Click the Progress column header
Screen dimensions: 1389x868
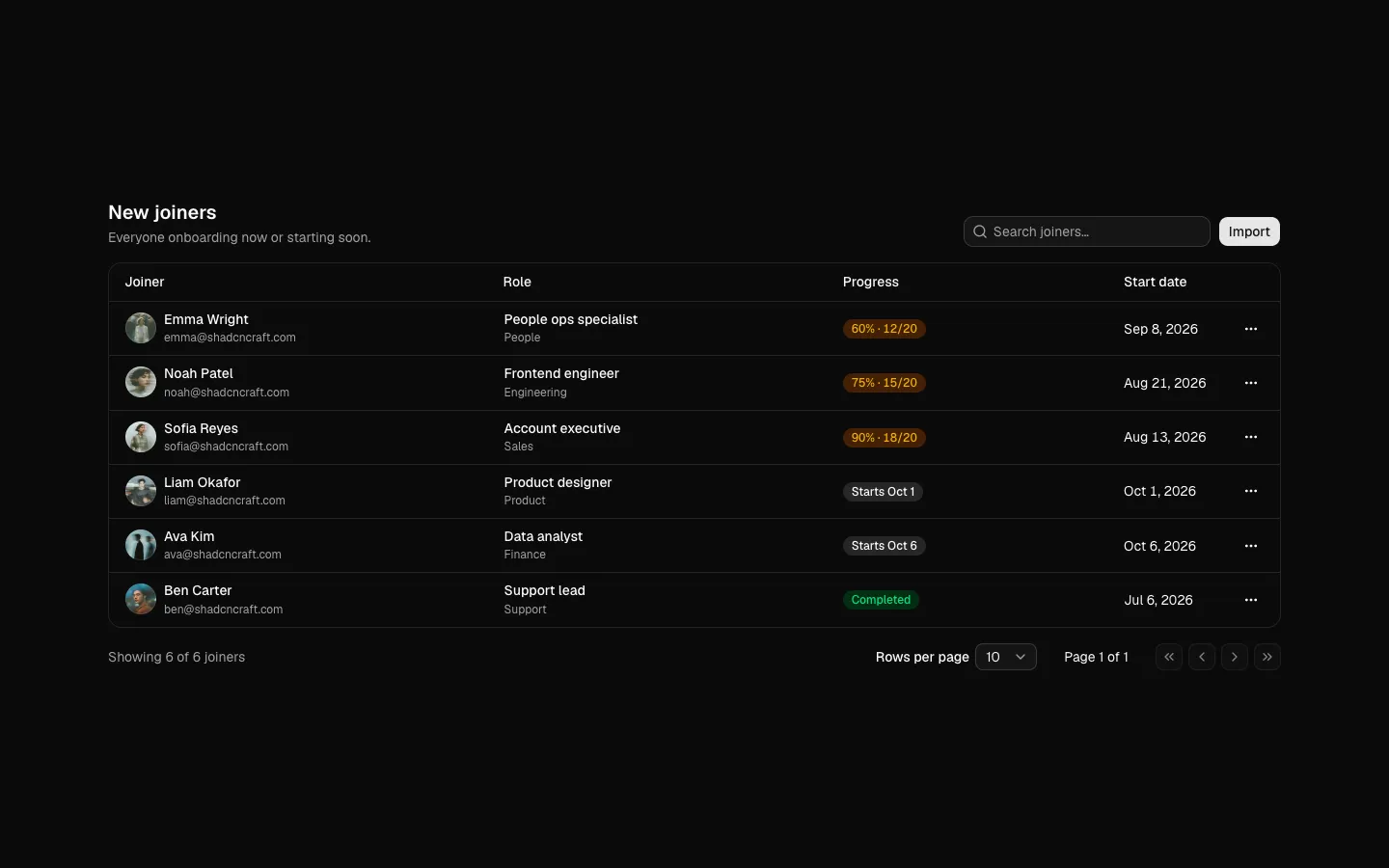coord(871,282)
